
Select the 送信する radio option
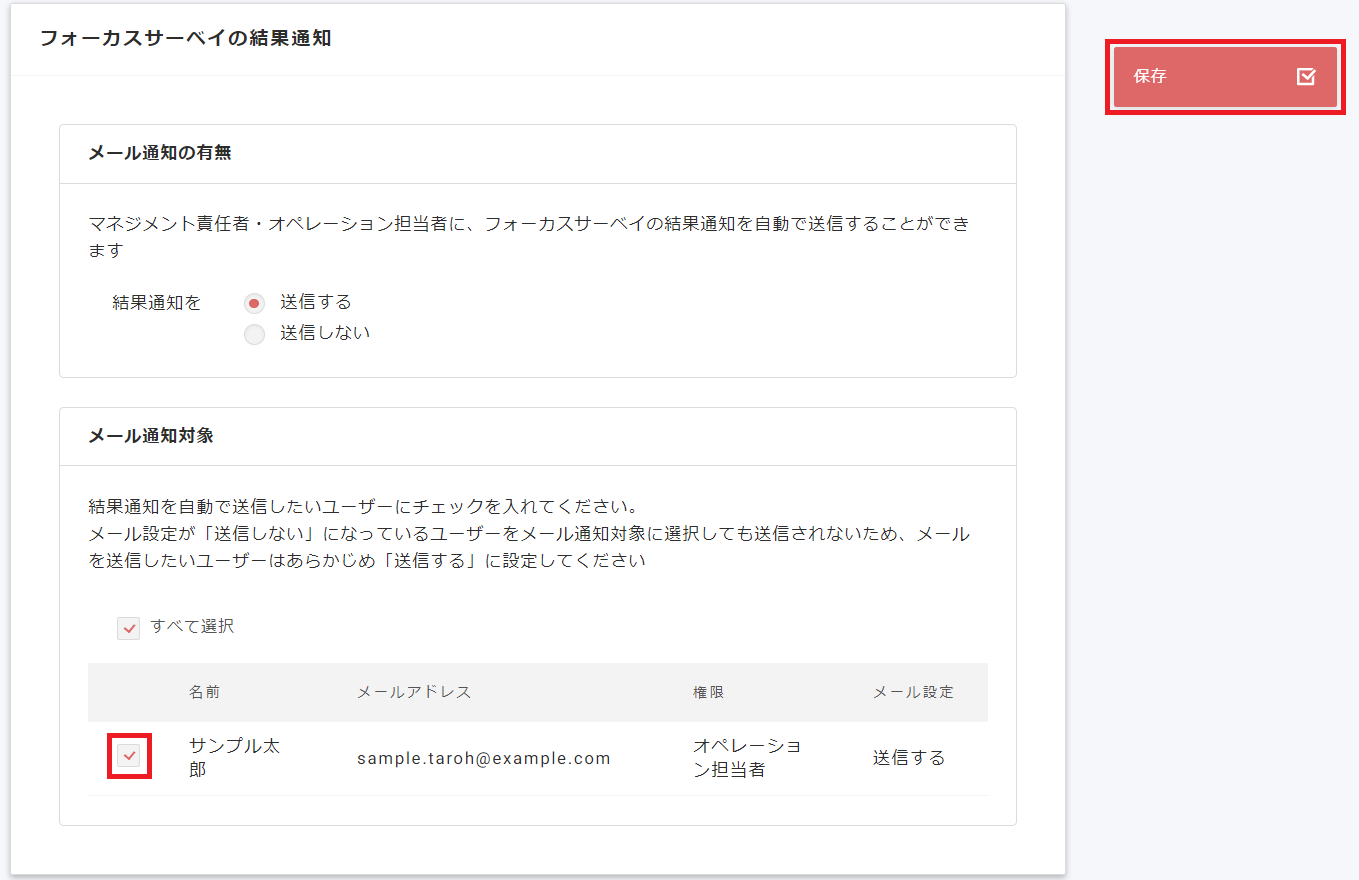click(x=253, y=302)
